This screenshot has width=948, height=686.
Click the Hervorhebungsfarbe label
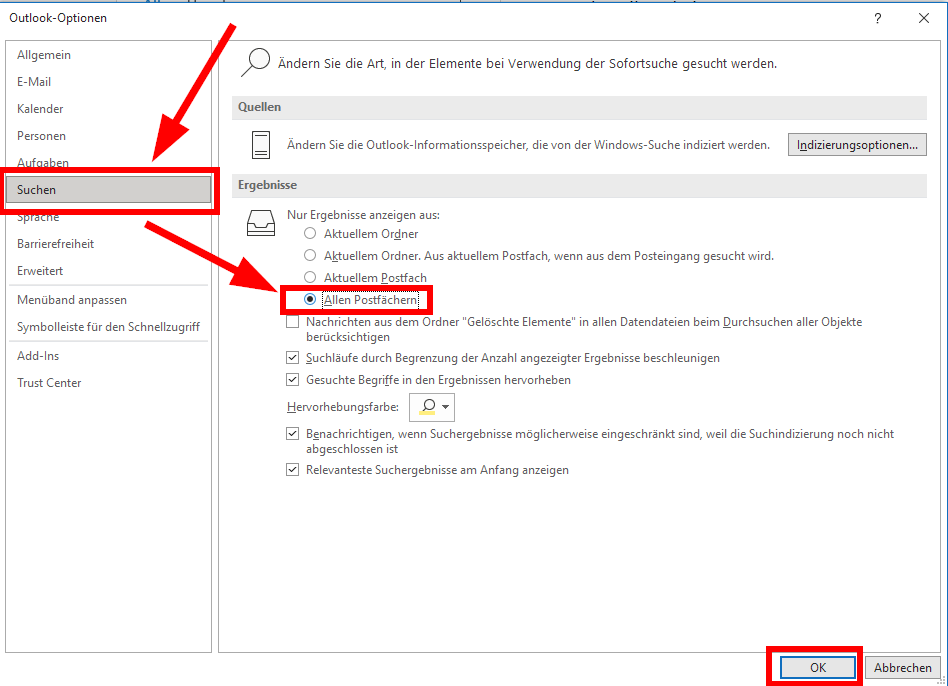[x=343, y=407]
